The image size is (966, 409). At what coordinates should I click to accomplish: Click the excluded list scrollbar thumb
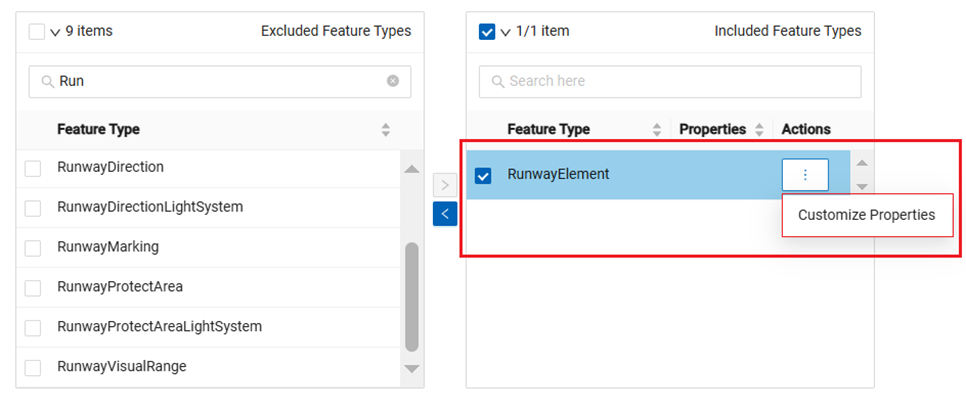(x=412, y=297)
